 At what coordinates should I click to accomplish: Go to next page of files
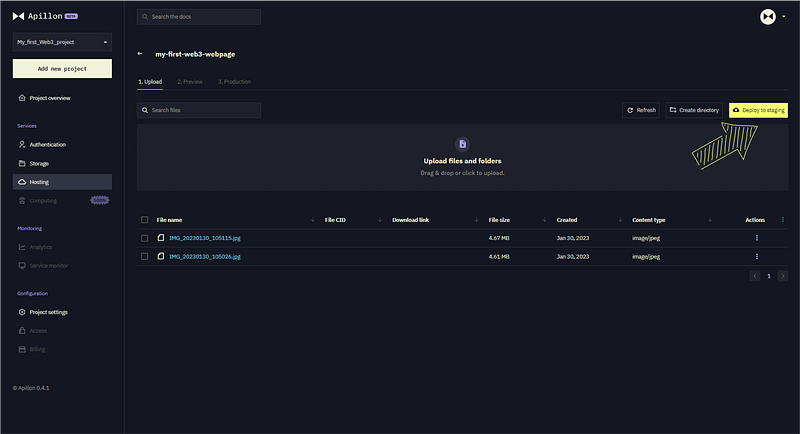point(783,276)
